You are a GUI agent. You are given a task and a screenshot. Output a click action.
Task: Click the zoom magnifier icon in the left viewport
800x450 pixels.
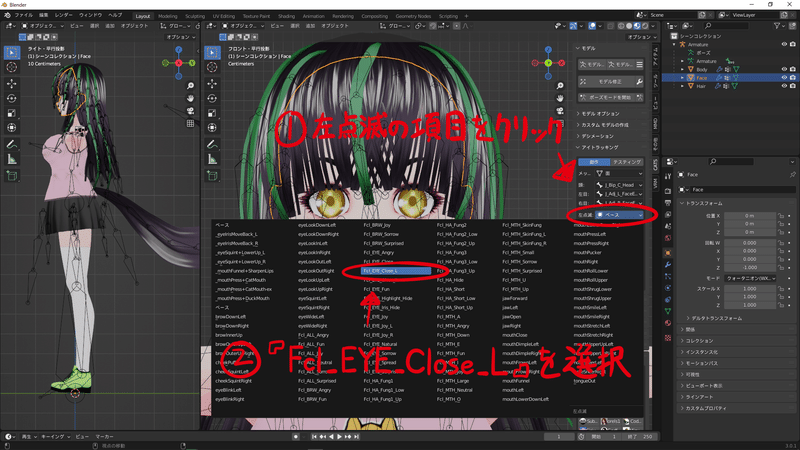pos(190,86)
